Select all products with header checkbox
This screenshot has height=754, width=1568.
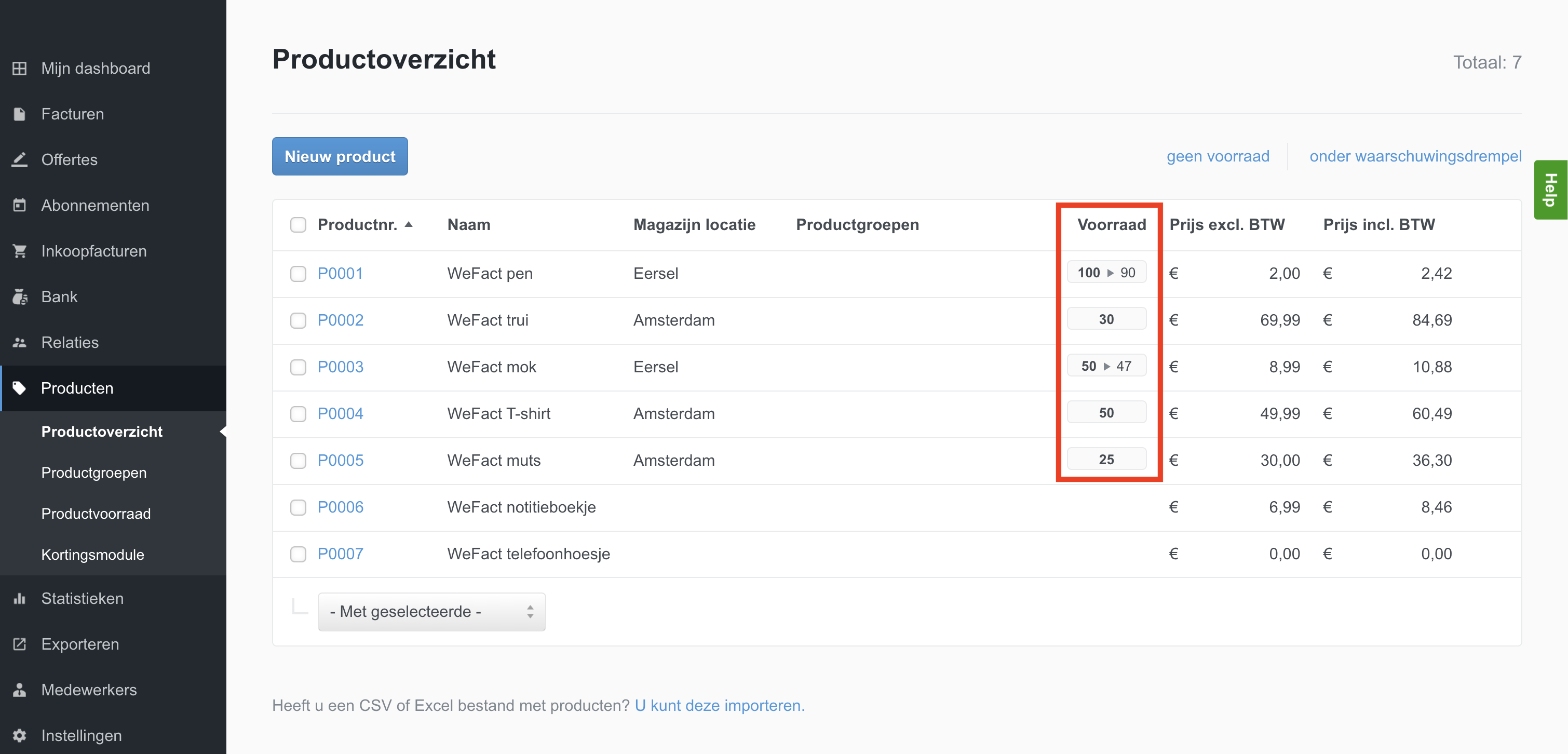(298, 224)
